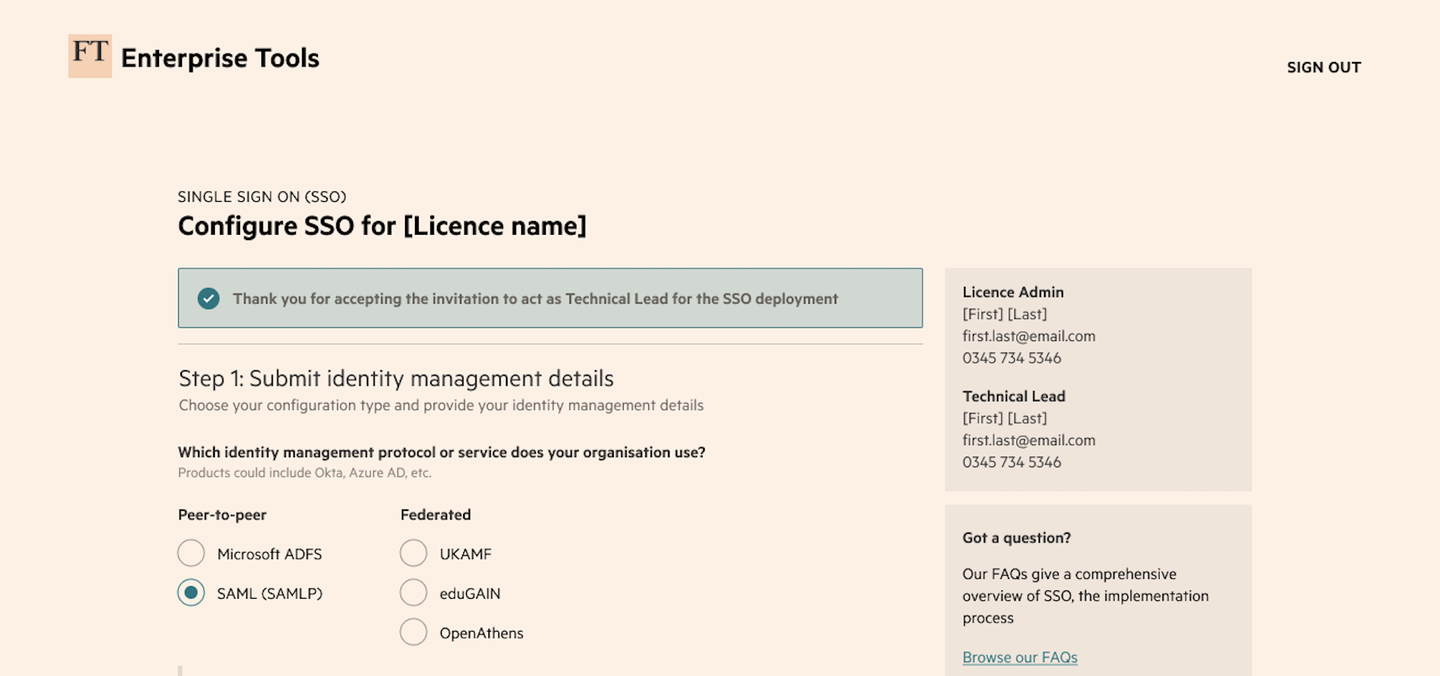Screen dimensions: 1440x676
Task: Click the Got a question? heading
Action: click(x=1016, y=538)
